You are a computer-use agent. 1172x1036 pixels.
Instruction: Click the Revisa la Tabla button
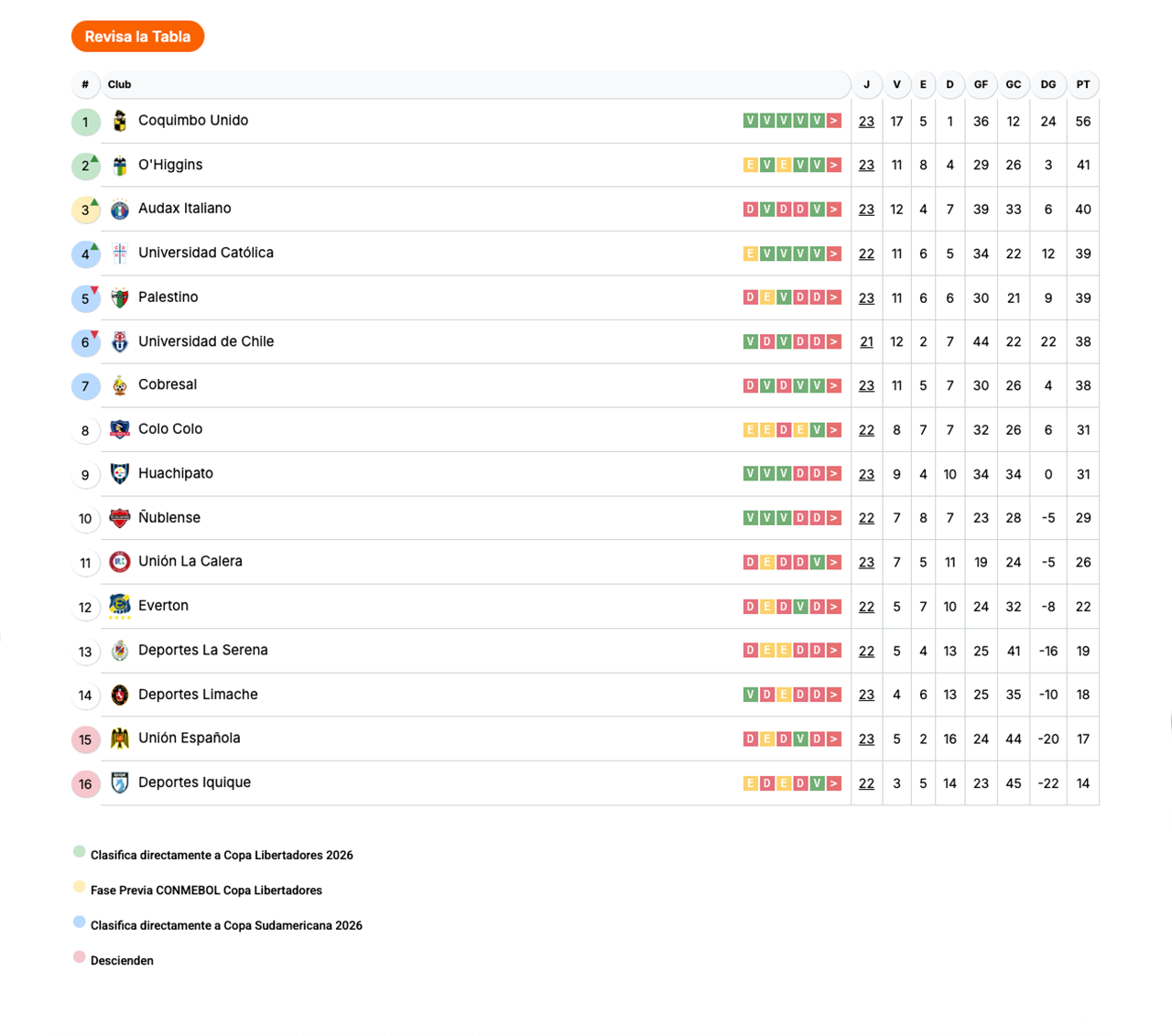137,37
